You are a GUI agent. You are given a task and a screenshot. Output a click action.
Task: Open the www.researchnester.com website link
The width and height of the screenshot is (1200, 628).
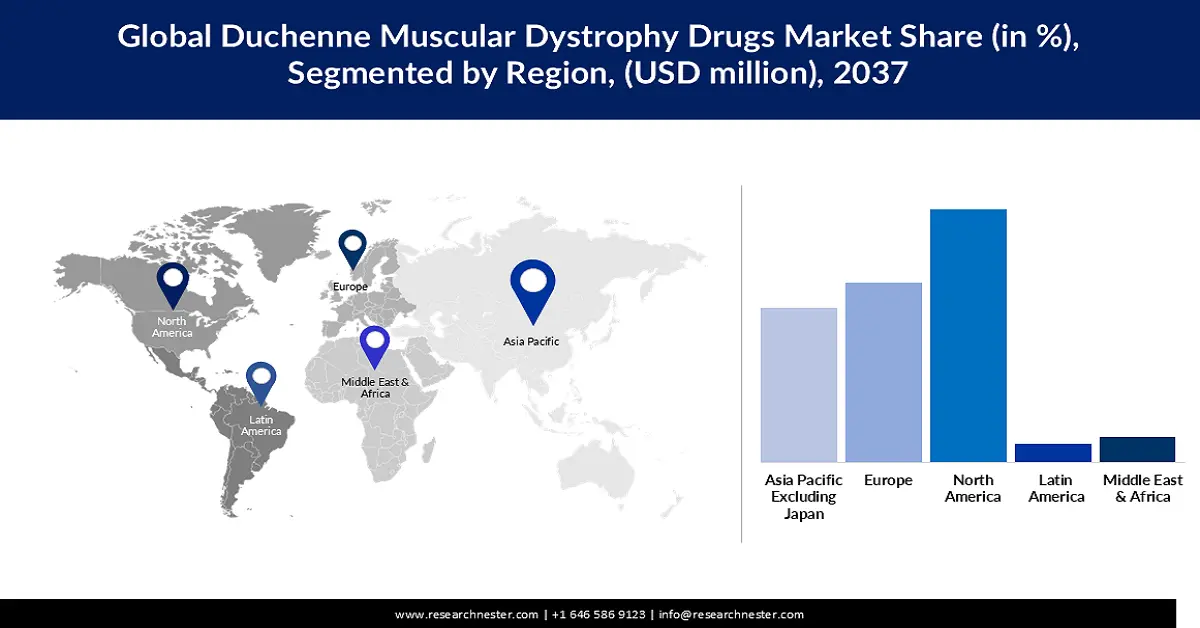[x=466, y=614]
